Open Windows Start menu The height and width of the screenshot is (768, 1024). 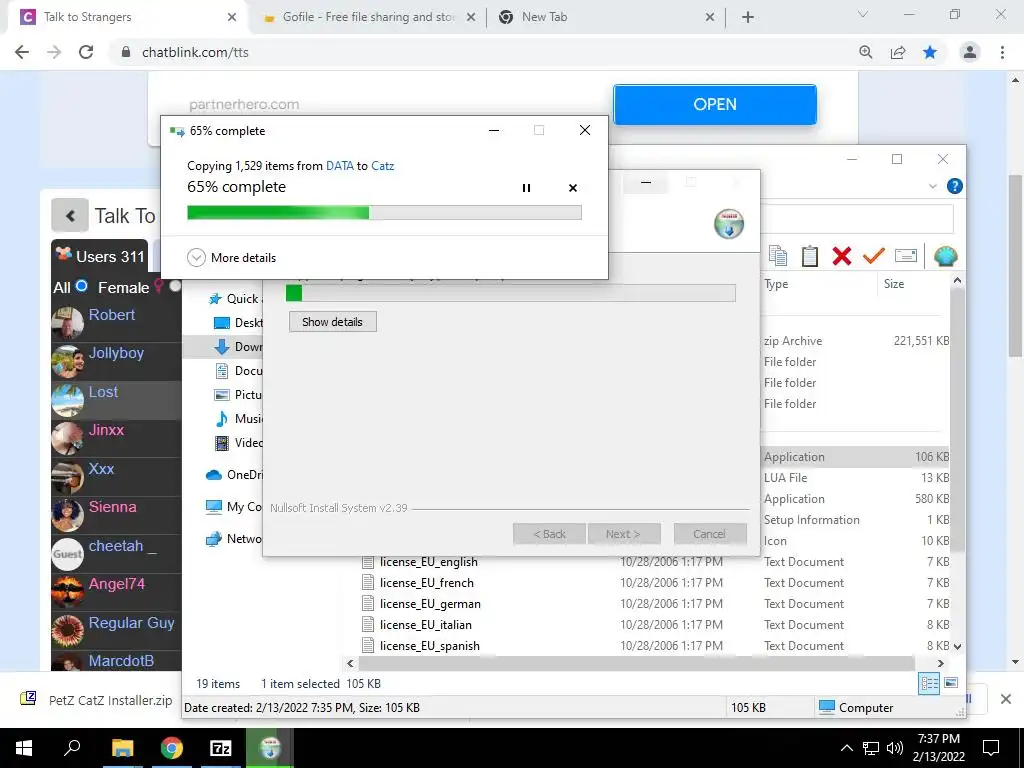24,748
